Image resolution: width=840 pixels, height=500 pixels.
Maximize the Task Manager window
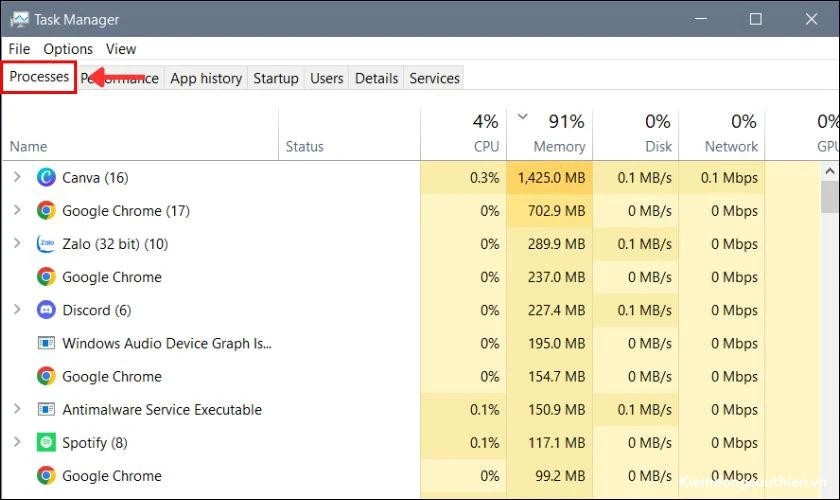click(x=756, y=19)
